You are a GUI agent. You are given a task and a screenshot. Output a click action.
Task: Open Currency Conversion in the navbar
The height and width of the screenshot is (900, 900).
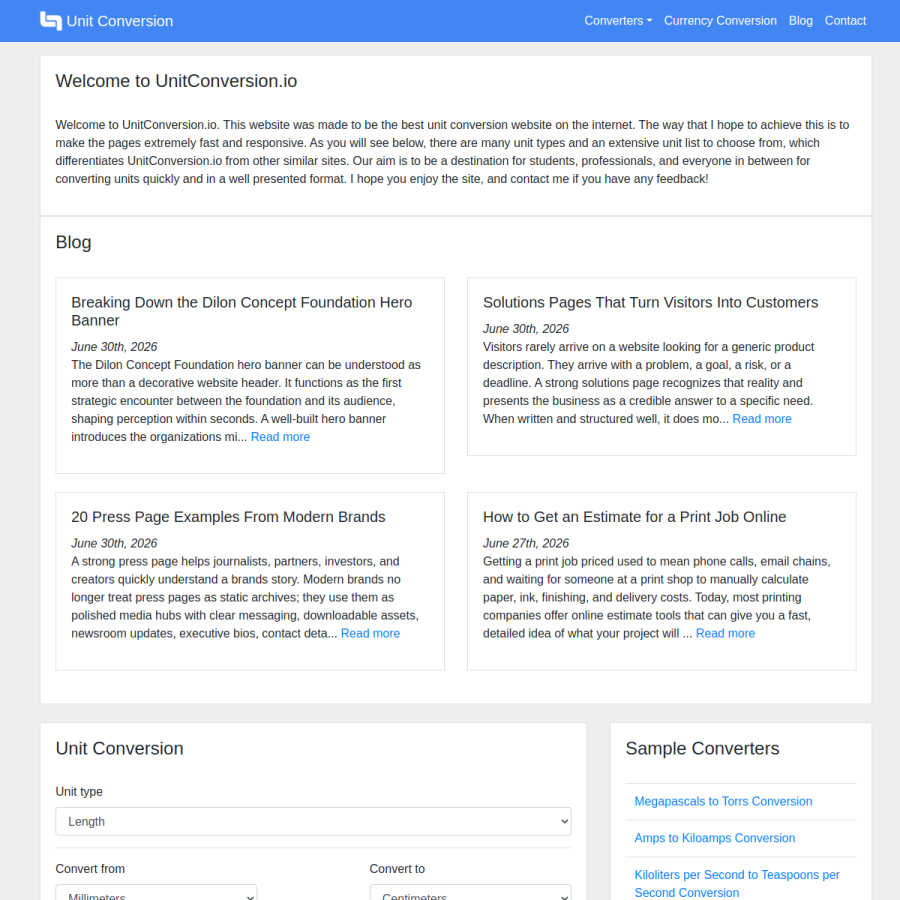720,21
